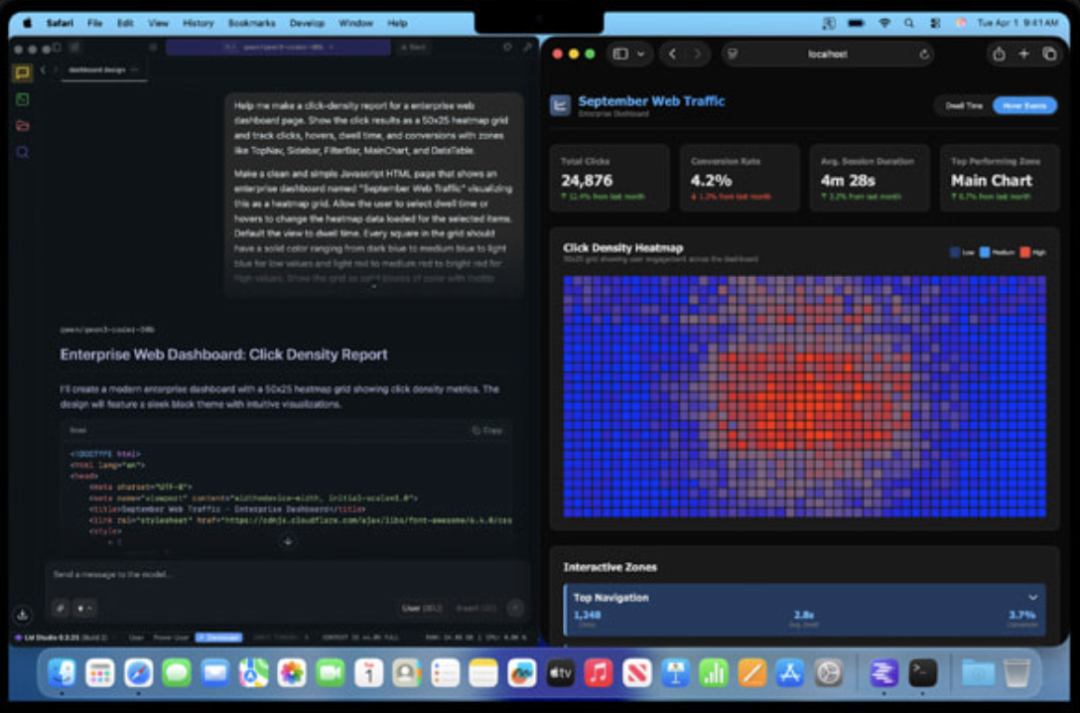Viewport: 1080px width, 713px height.
Task: Click the red High legend swatch
Action: click(x=1024, y=252)
